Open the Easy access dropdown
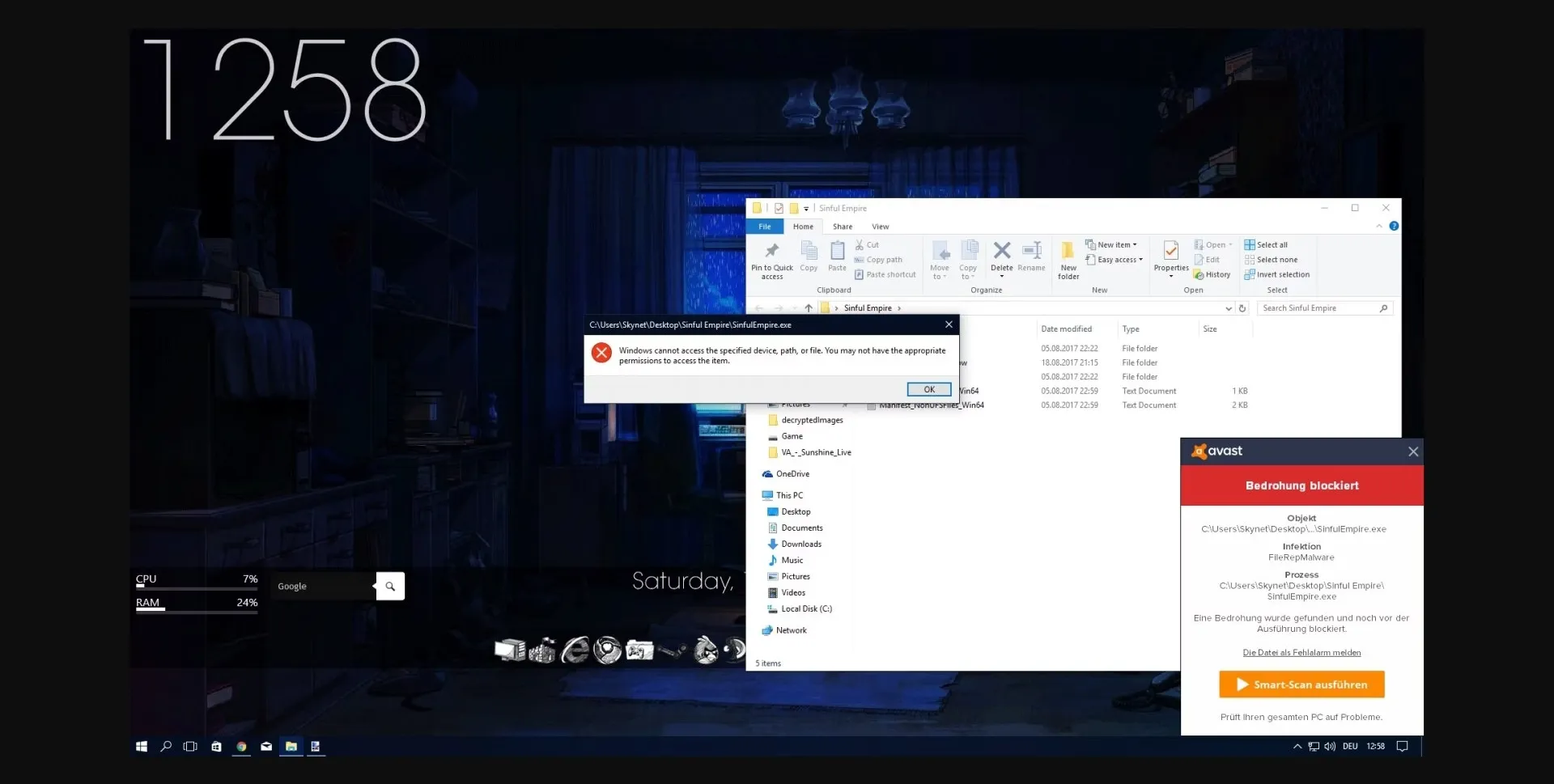1554x784 pixels. [x=1119, y=260]
